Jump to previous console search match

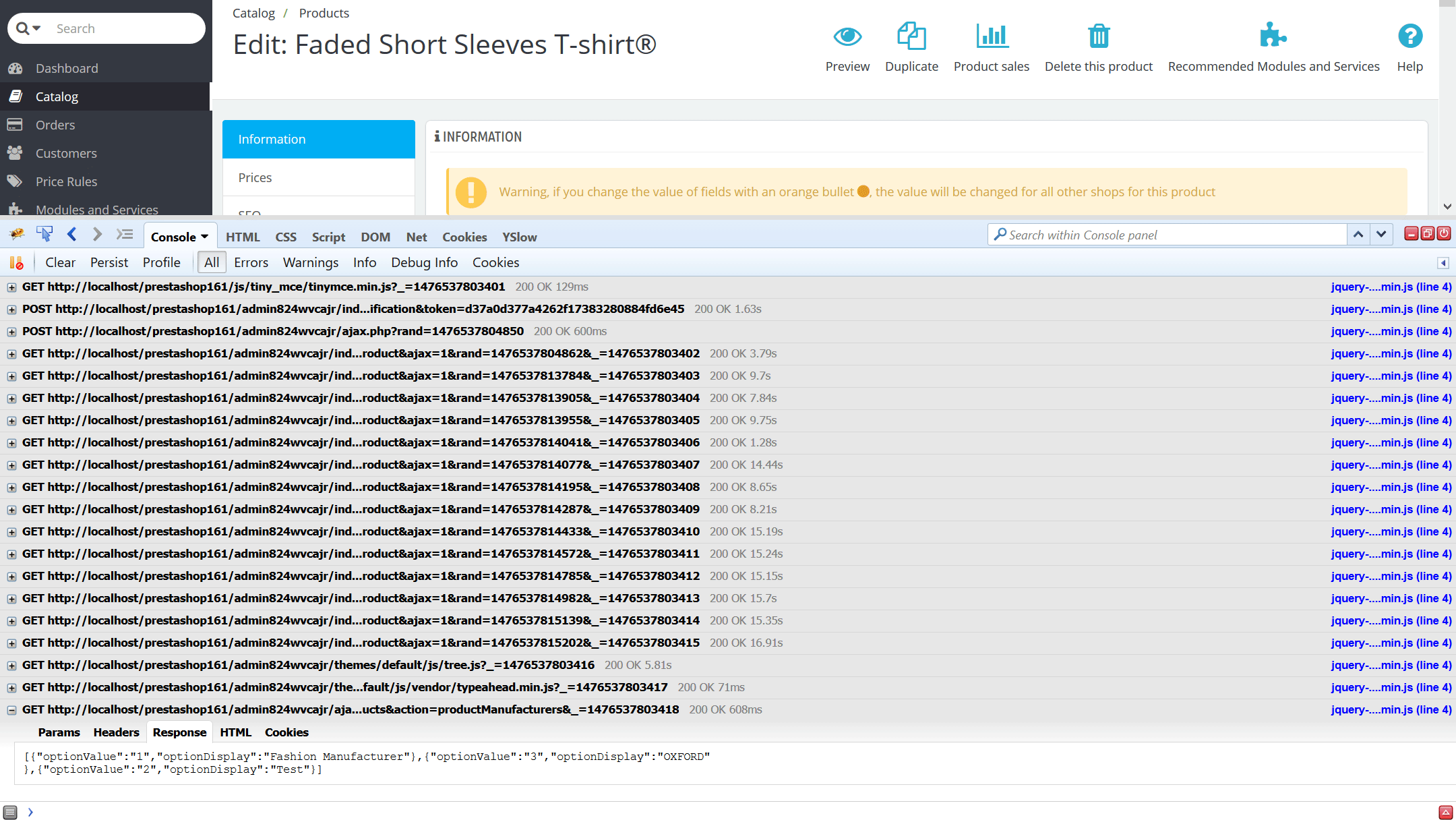pyautogui.click(x=1358, y=235)
